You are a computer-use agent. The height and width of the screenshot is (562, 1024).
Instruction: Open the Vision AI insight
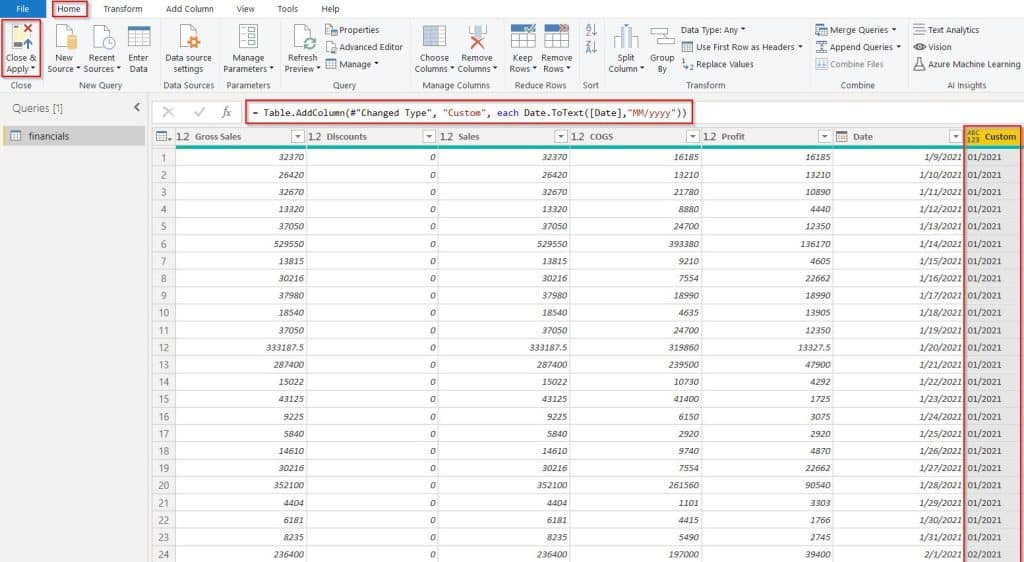932,47
